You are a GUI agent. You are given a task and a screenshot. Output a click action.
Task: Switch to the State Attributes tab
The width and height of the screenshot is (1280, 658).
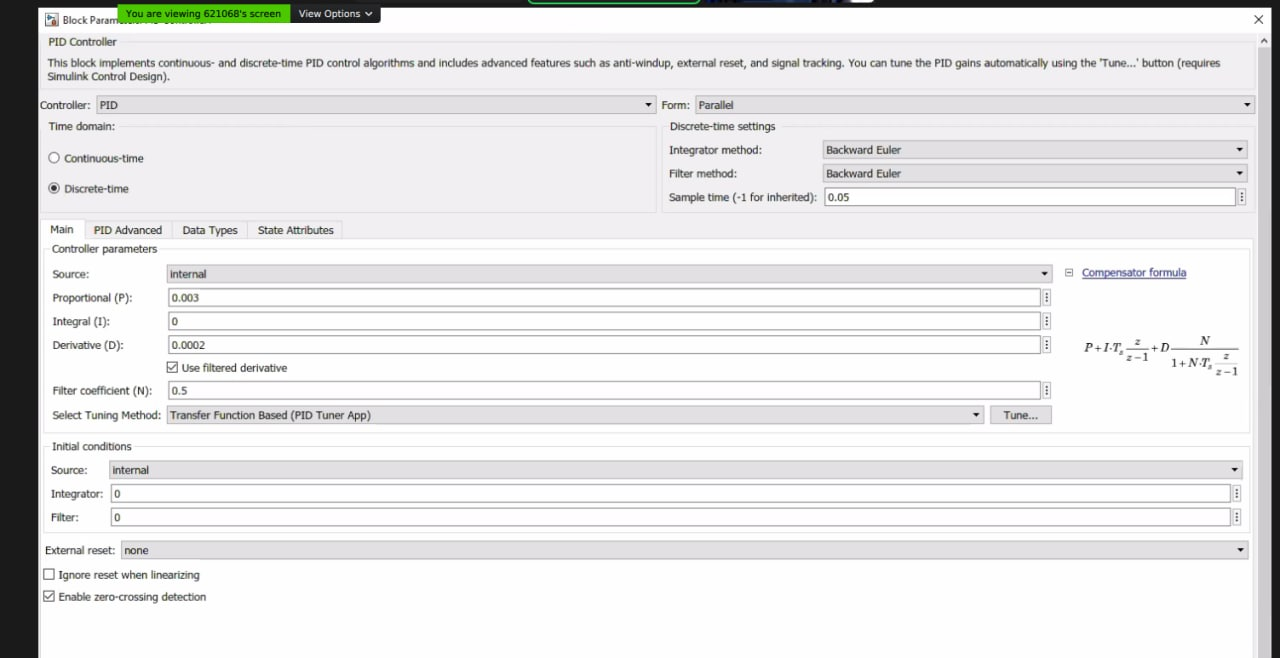tap(295, 230)
